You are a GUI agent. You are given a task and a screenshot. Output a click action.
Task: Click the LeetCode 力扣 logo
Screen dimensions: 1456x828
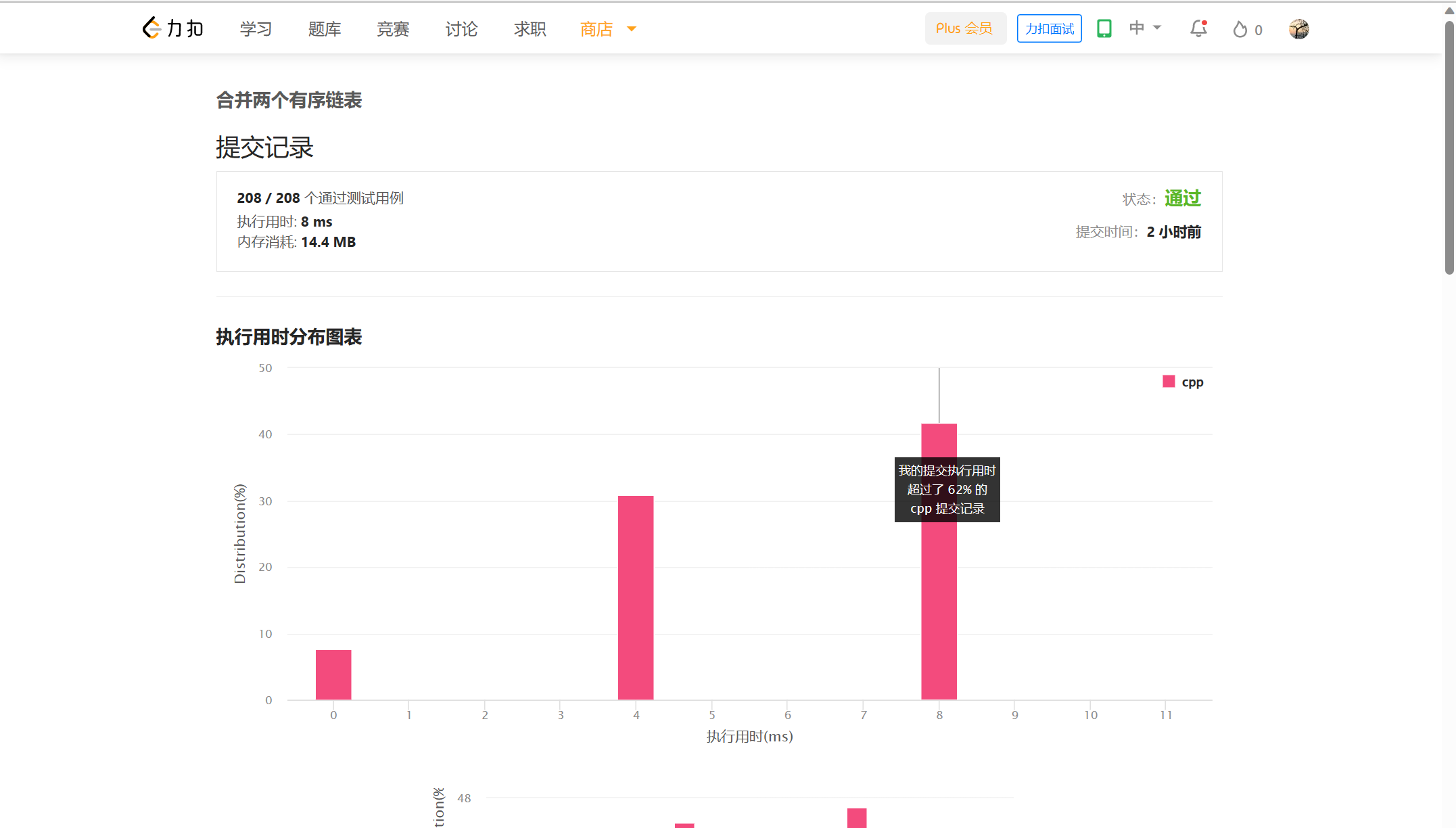(x=172, y=28)
